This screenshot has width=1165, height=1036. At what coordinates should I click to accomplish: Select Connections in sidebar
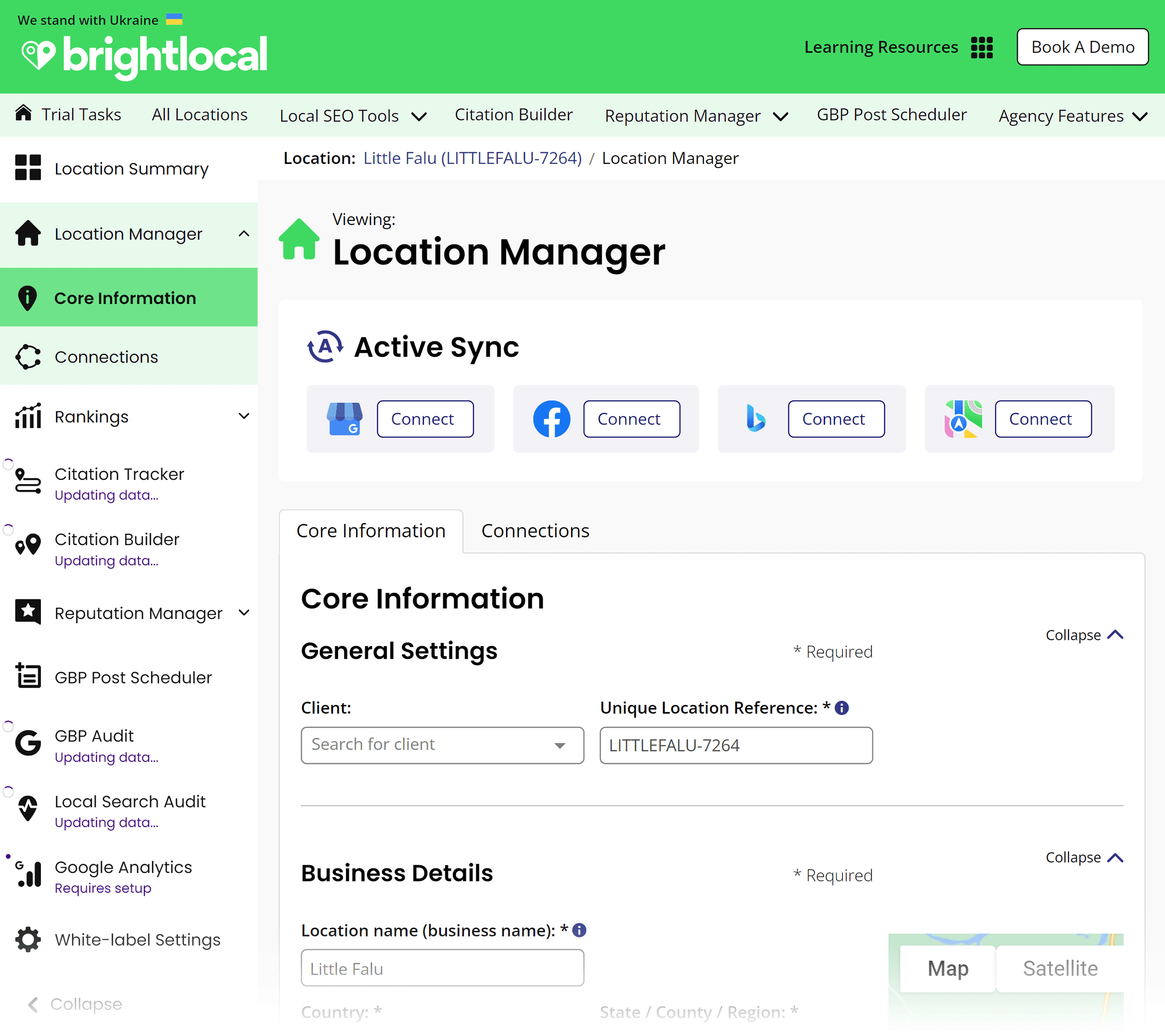pyautogui.click(x=129, y=357)
